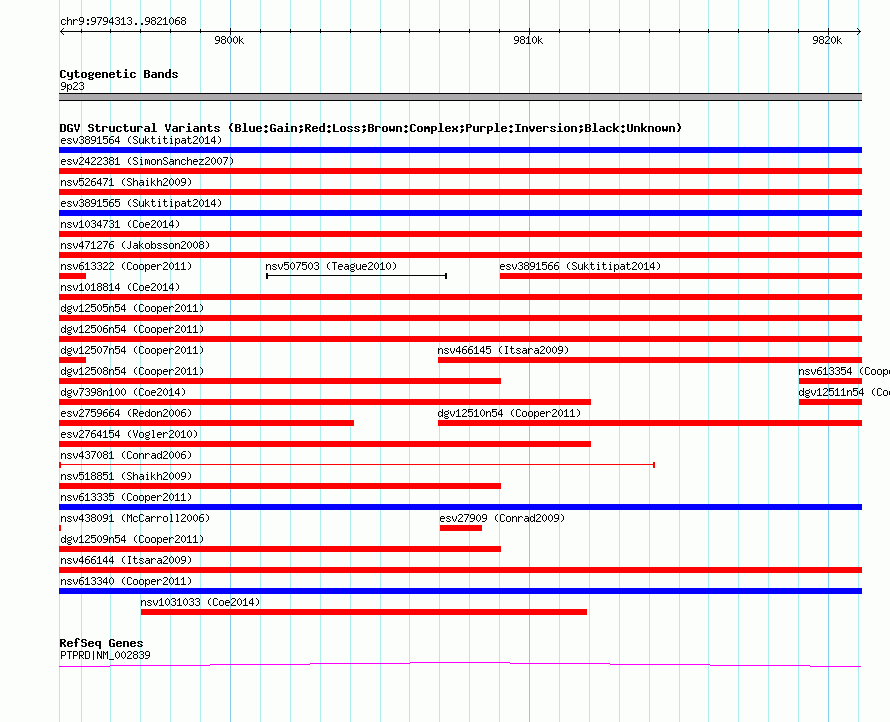890x722 pixels.
Task: Click the gray 9p23 cytogenetic band bar
Action: point(460,97)
